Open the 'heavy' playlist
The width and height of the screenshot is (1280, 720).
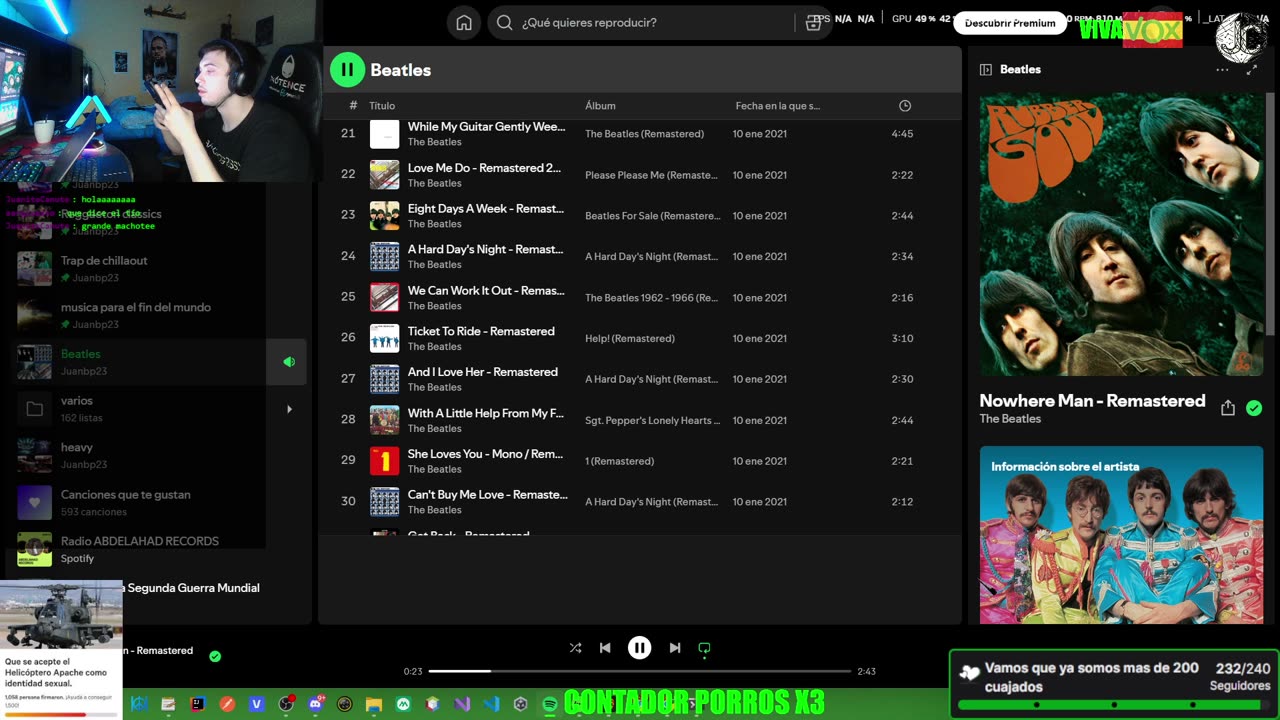coord(77,448)
